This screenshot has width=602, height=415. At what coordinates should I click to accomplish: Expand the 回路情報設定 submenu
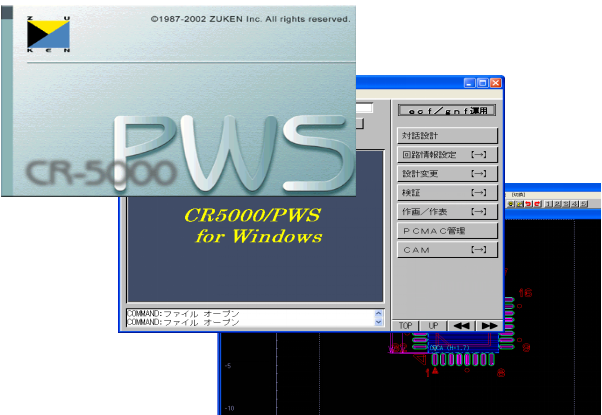click(x=447, y=155)
